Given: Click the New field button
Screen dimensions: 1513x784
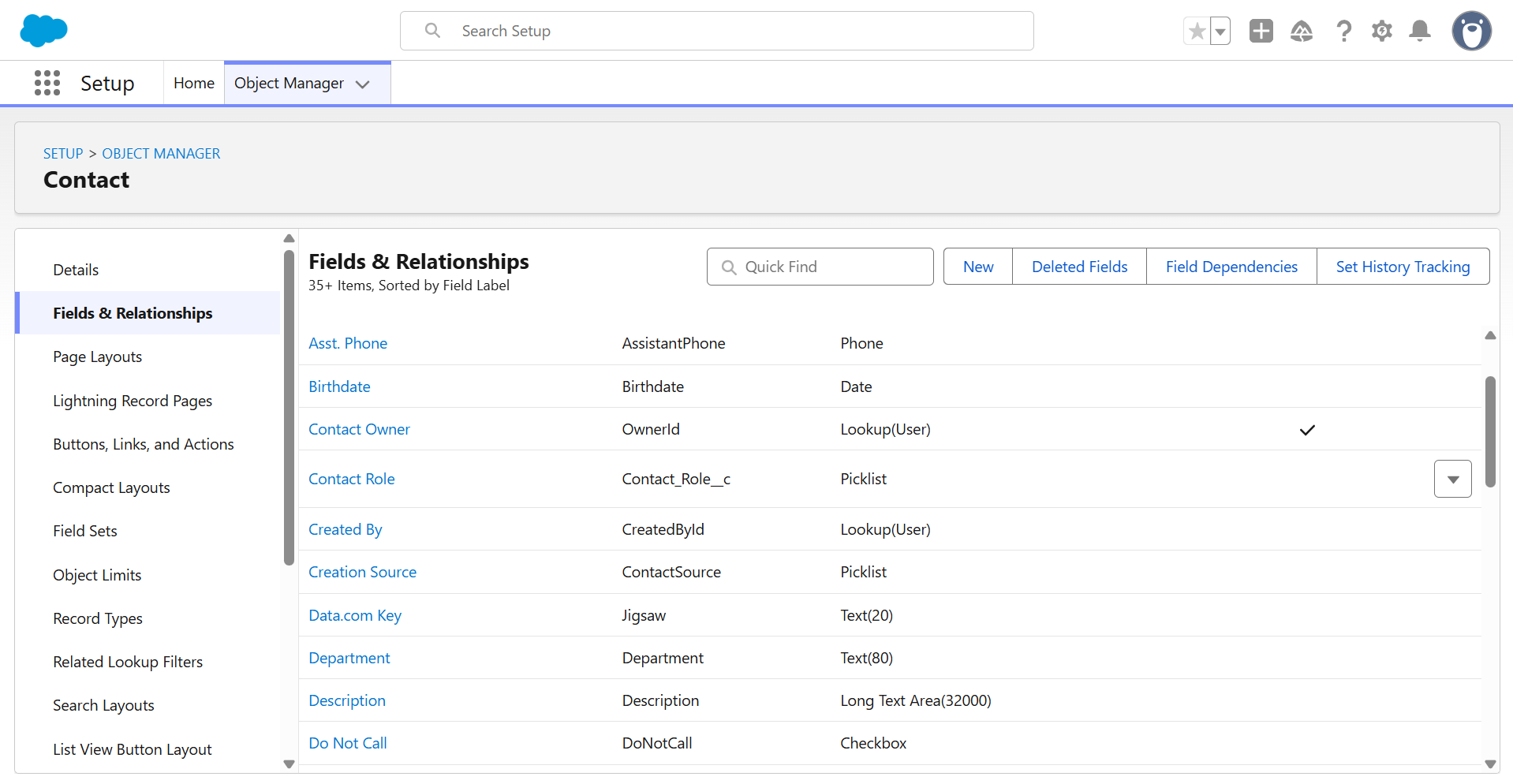Looking at the screenshot, I should [x=978, y=267].
